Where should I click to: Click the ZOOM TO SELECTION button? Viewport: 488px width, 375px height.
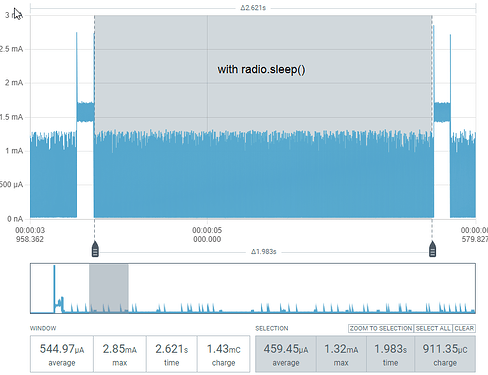(x=381, y=328)
